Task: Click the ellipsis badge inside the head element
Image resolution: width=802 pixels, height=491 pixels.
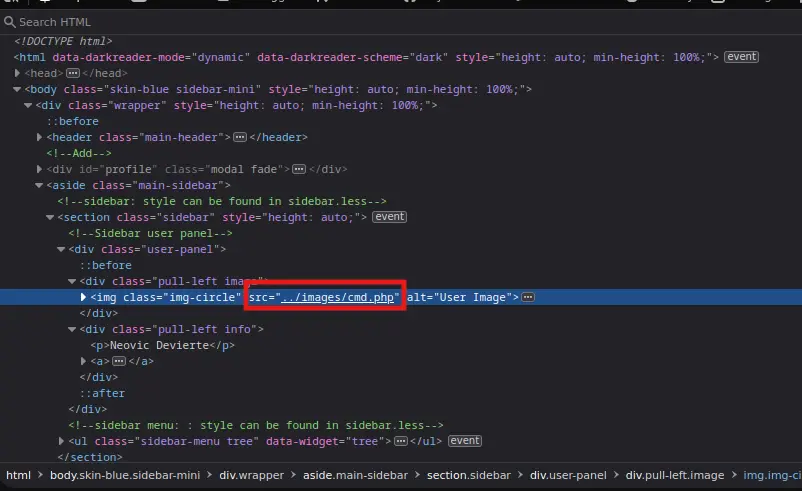Action: tap(72, 73)
